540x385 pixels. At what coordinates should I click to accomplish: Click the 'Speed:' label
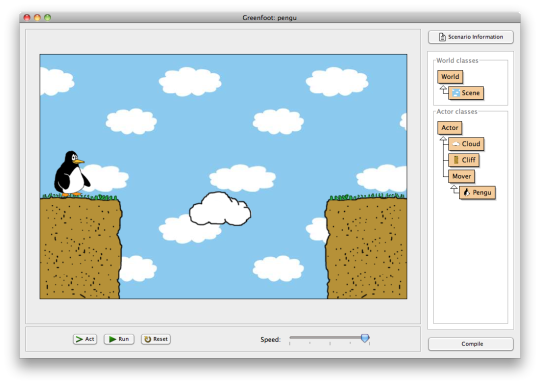(x=270, y=340)
